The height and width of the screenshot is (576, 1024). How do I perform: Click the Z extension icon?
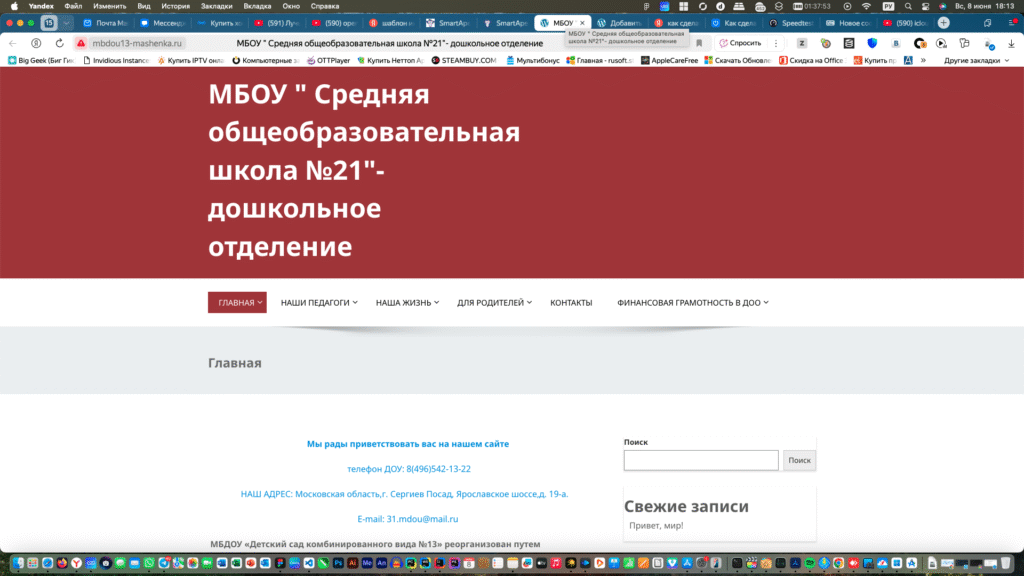[x=802, y=43]
